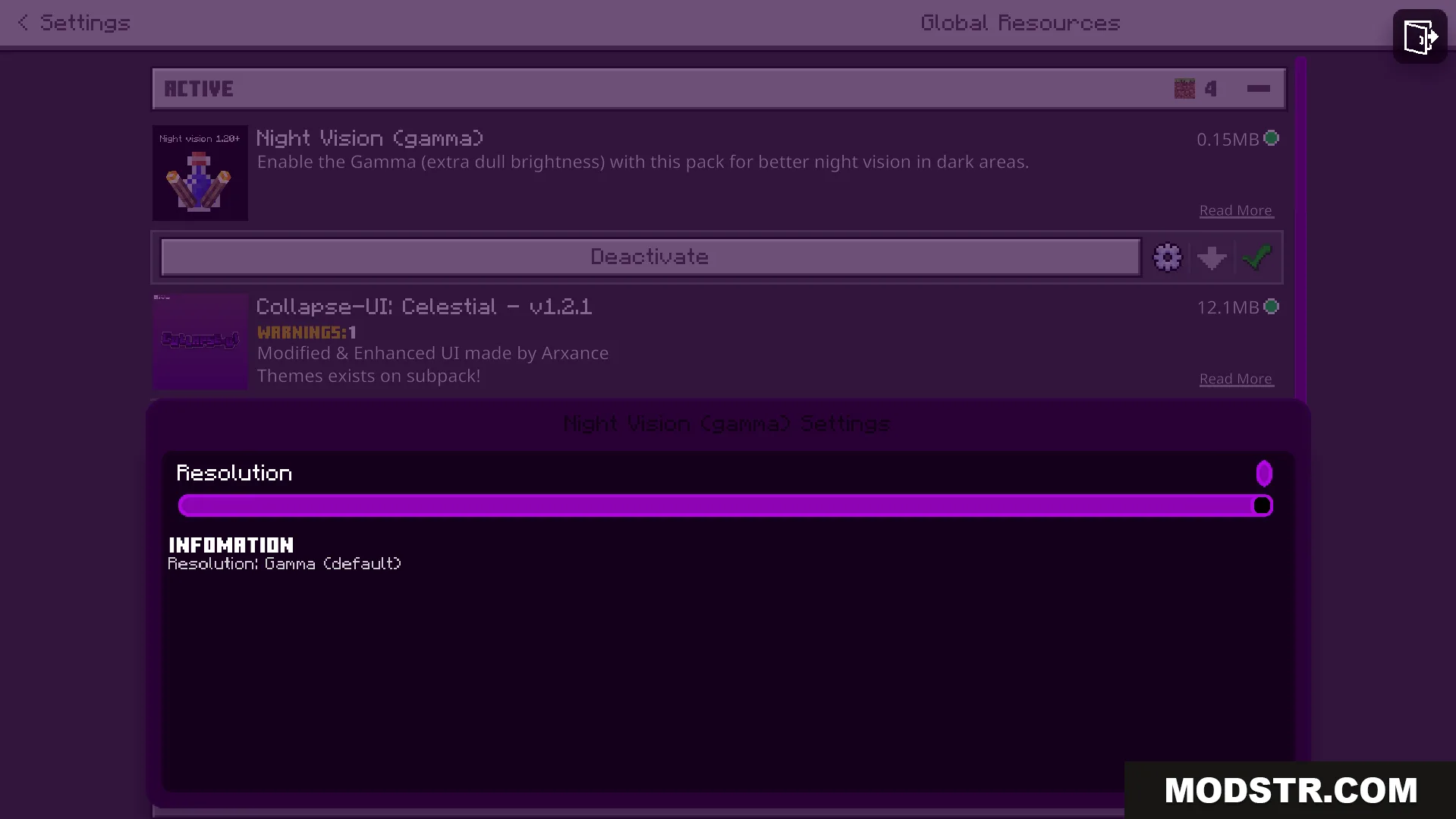Click the active pack count block icon
This screenshot has height=819, width=1456.
click(1184, 89)
